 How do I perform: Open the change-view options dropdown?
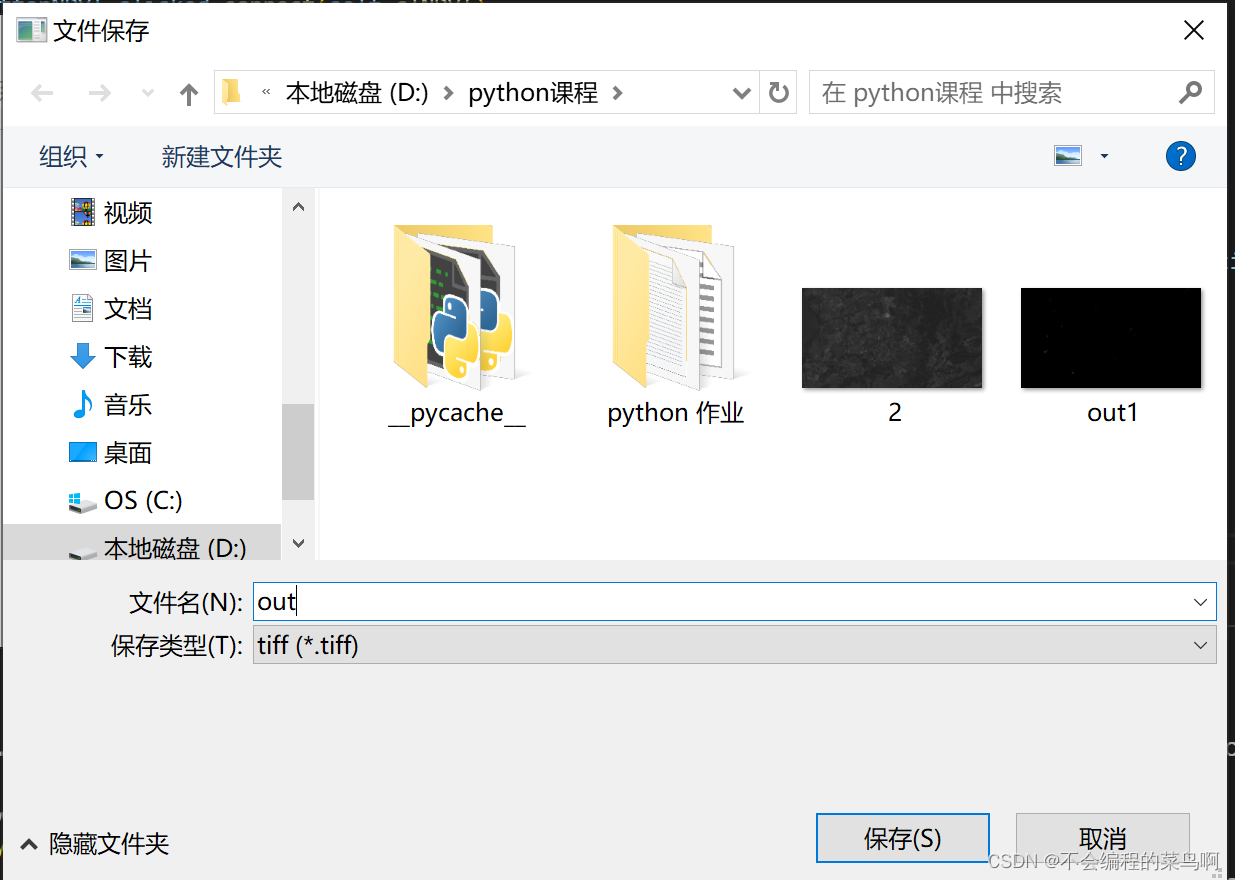1103,156
